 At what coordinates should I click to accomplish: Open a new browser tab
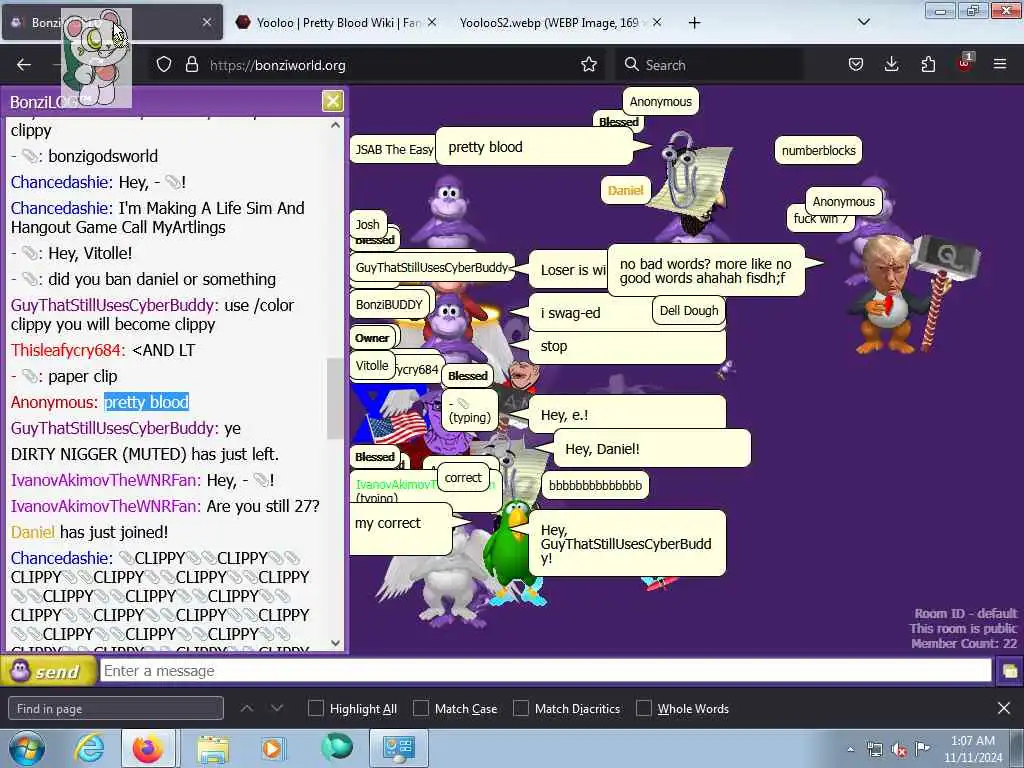click(x=694, y=23)
